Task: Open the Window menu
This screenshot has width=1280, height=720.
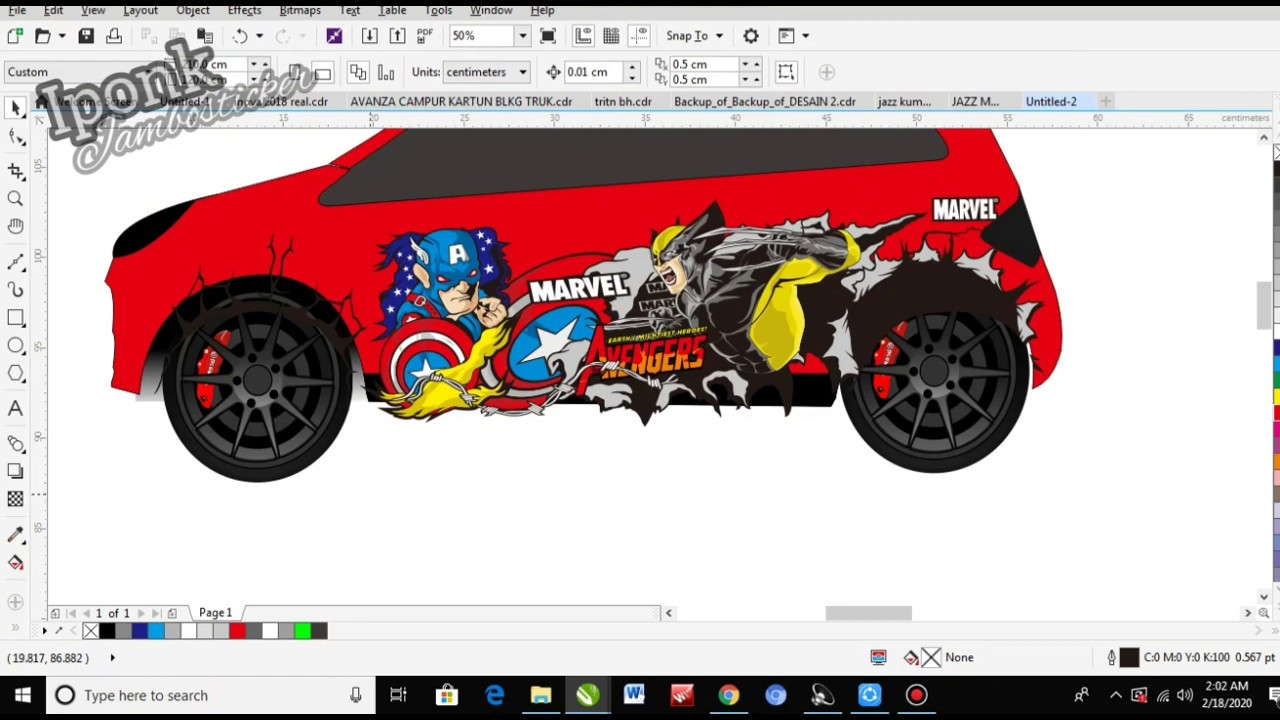Action: tap(491, 10)
